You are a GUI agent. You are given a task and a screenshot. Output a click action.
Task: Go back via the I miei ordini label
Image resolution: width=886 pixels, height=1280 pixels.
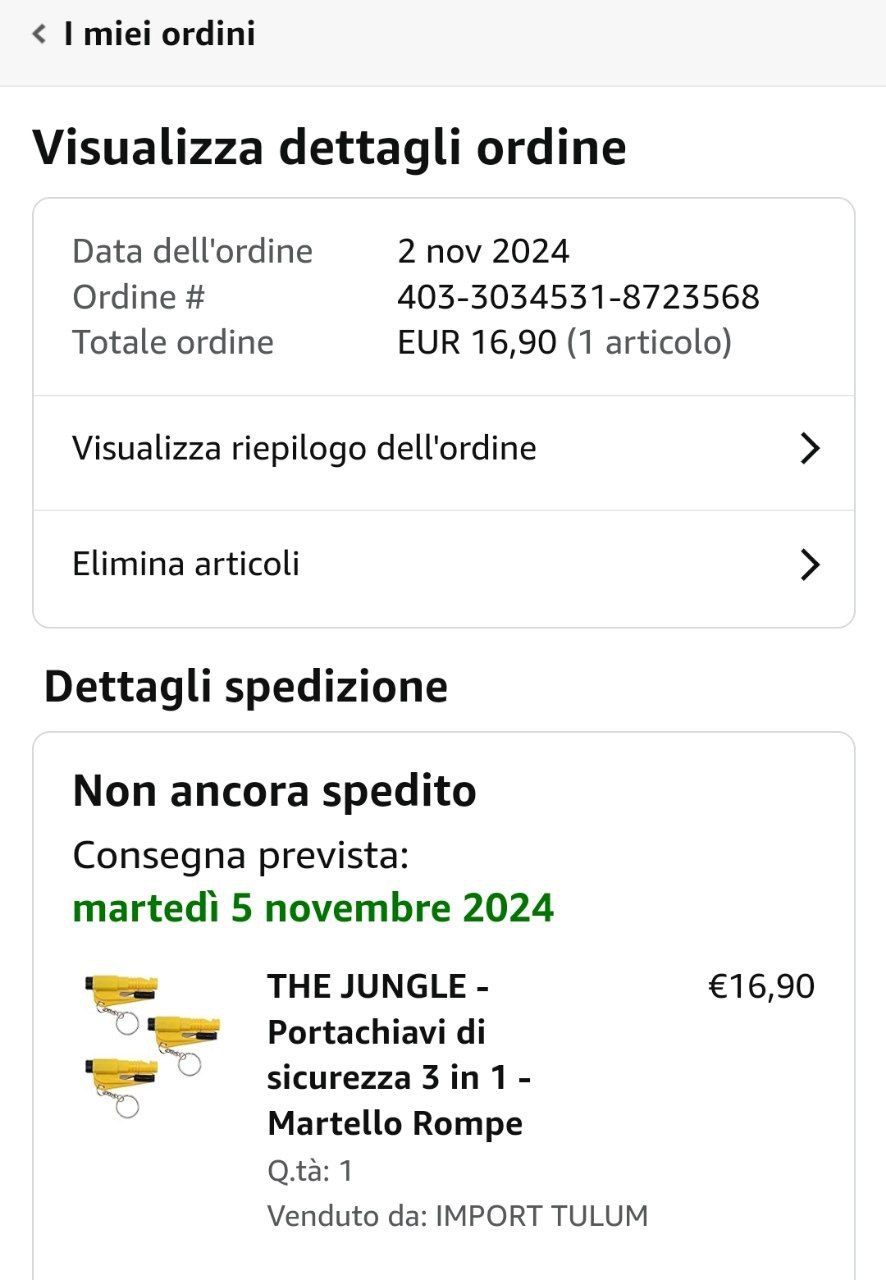[x=159, y=34]
